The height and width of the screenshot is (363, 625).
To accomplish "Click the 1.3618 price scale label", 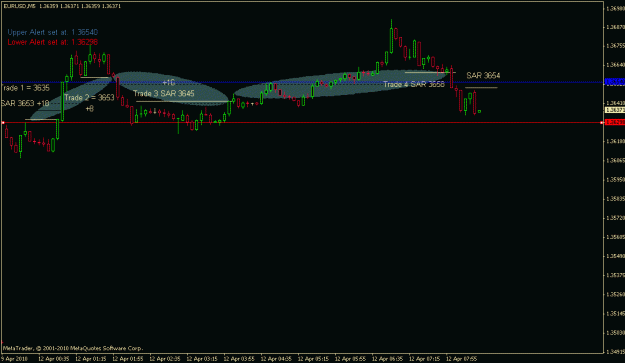I will (x=615, y=141).
